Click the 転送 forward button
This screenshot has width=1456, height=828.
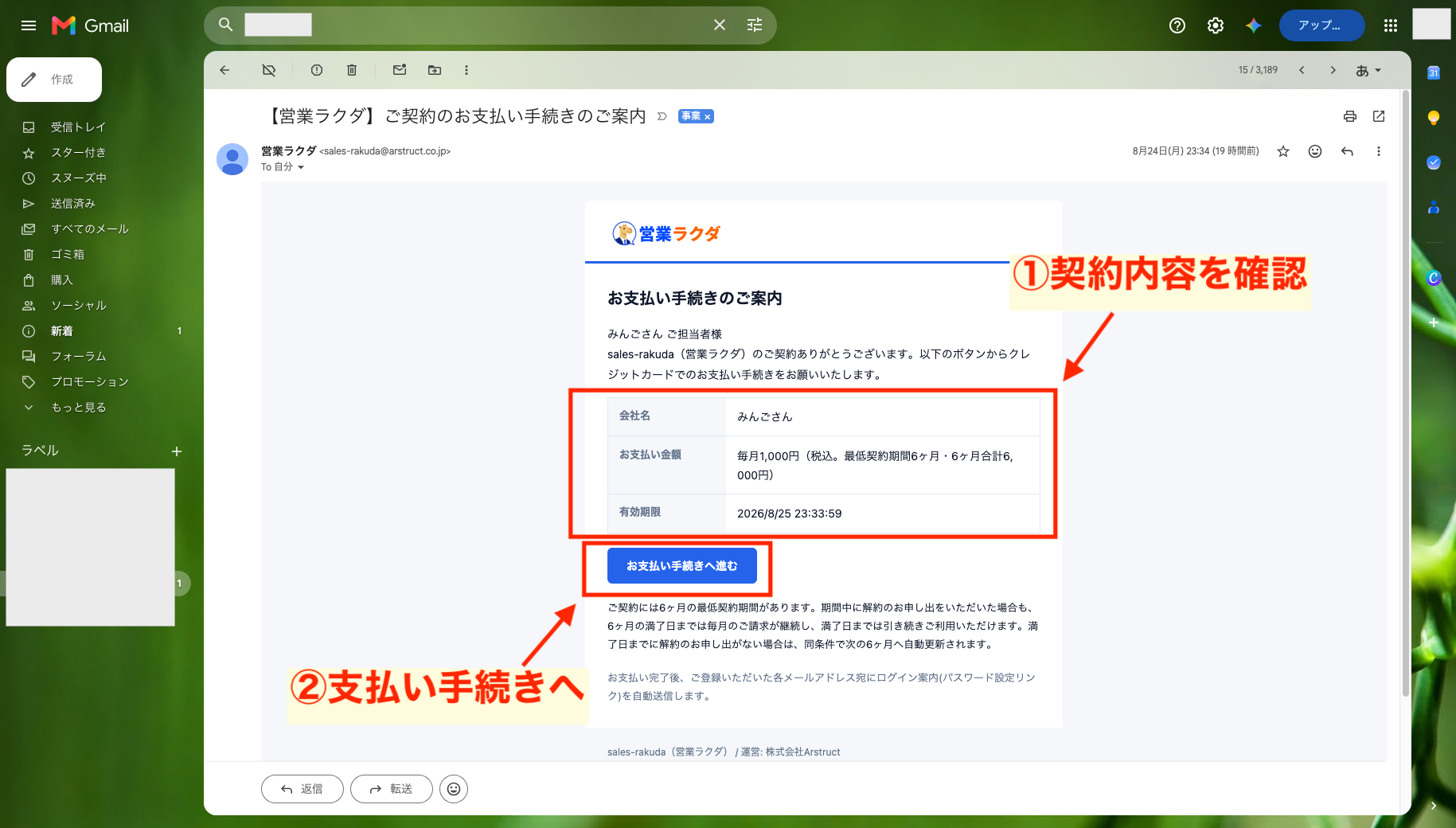click(x=392, y=789)
